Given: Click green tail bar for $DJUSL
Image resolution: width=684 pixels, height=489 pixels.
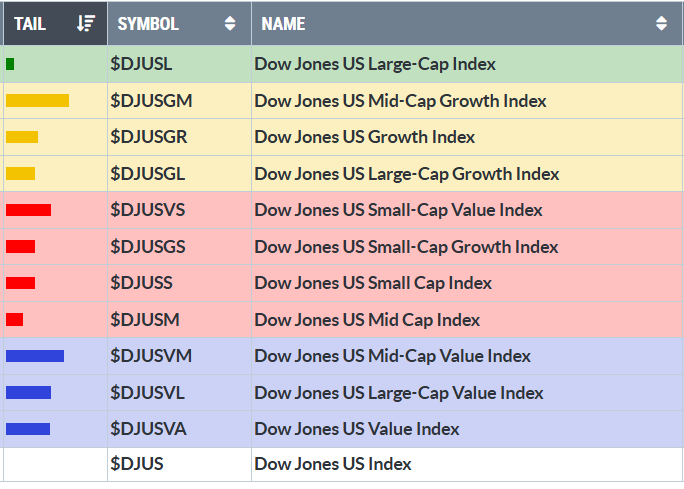Looking at the screenshot, I should pyautogui.click(x=10, y=64).
